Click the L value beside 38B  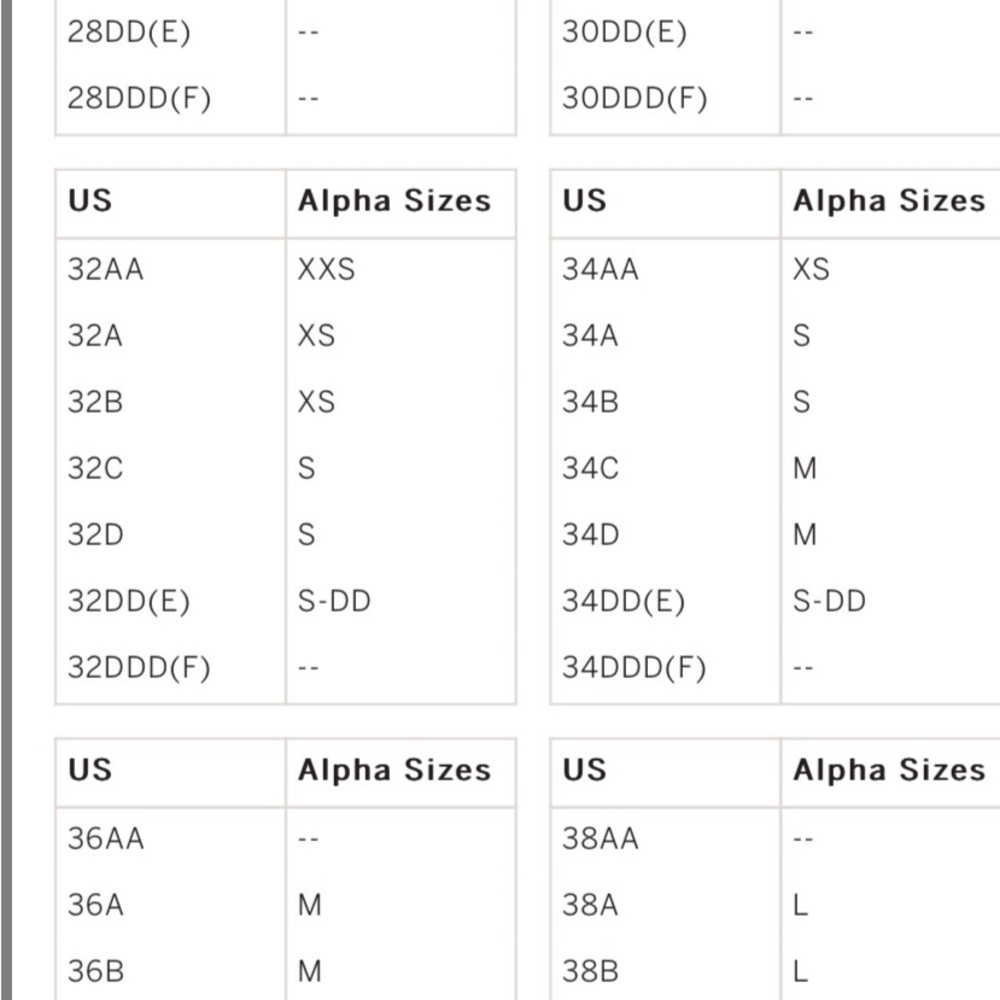(x=800, y=971)
